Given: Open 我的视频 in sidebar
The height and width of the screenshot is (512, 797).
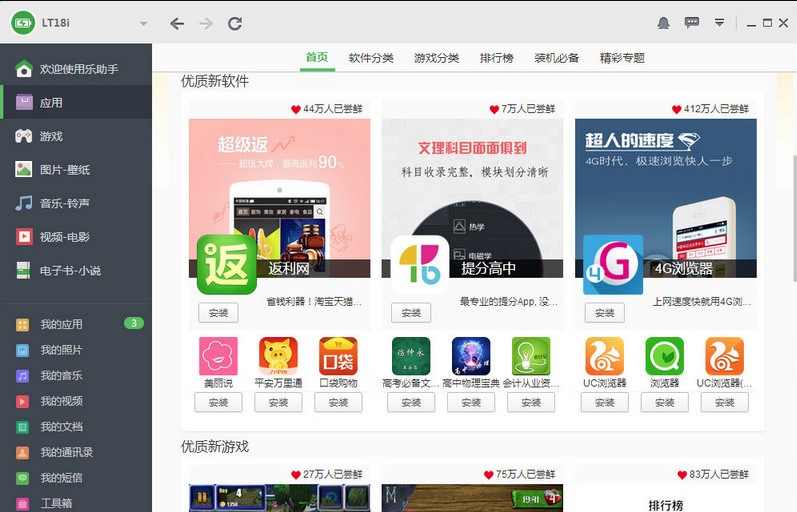Looking at the screenshot, I should (x=76, y=401).
